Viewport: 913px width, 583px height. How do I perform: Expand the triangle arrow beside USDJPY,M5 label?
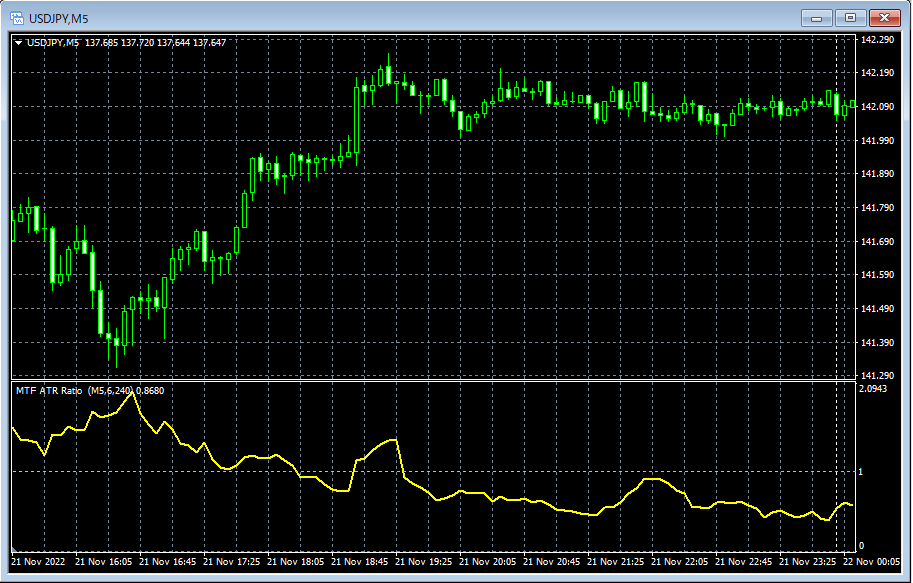point(19,43)
